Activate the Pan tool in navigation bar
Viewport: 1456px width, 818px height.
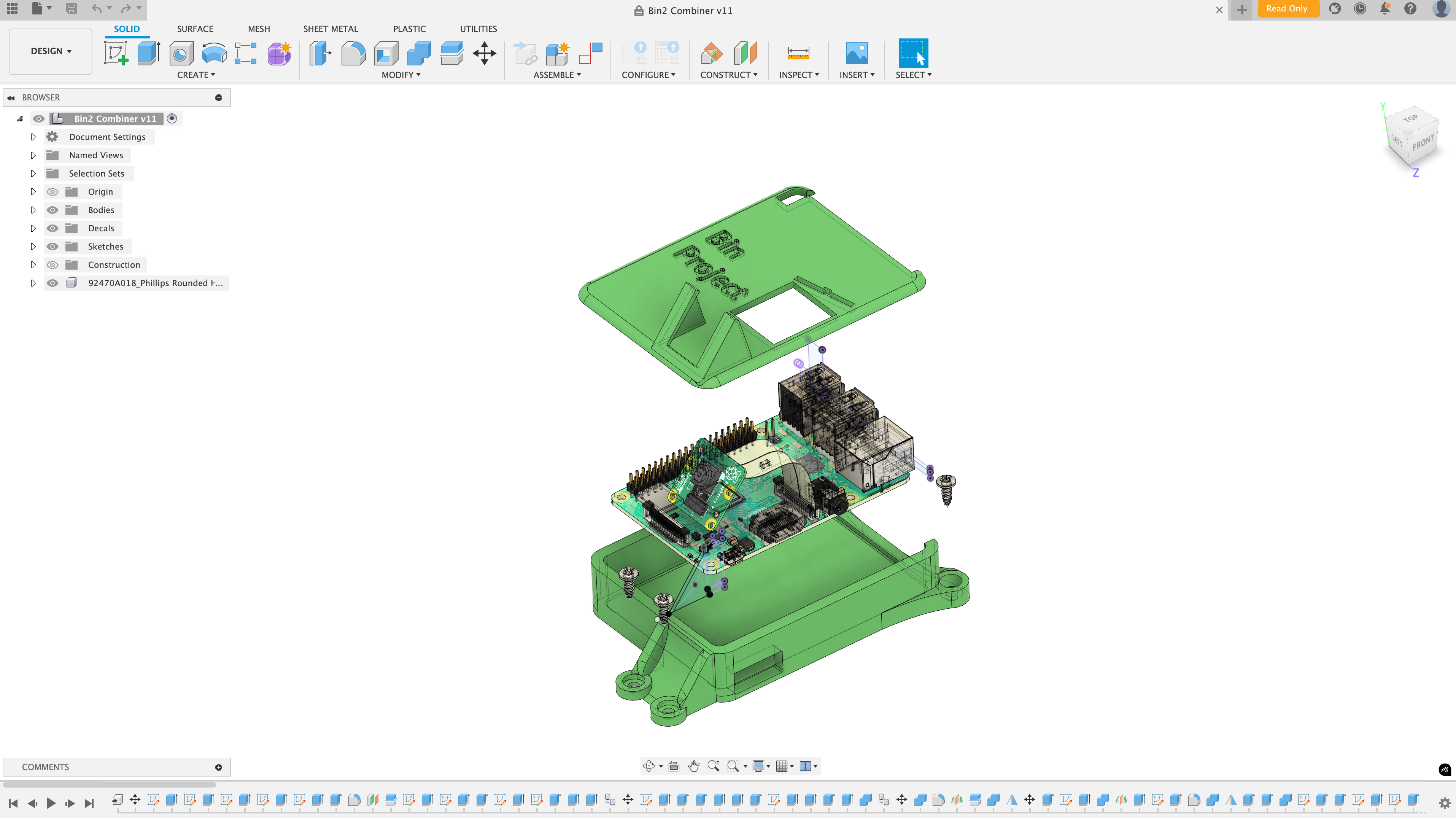693,766
